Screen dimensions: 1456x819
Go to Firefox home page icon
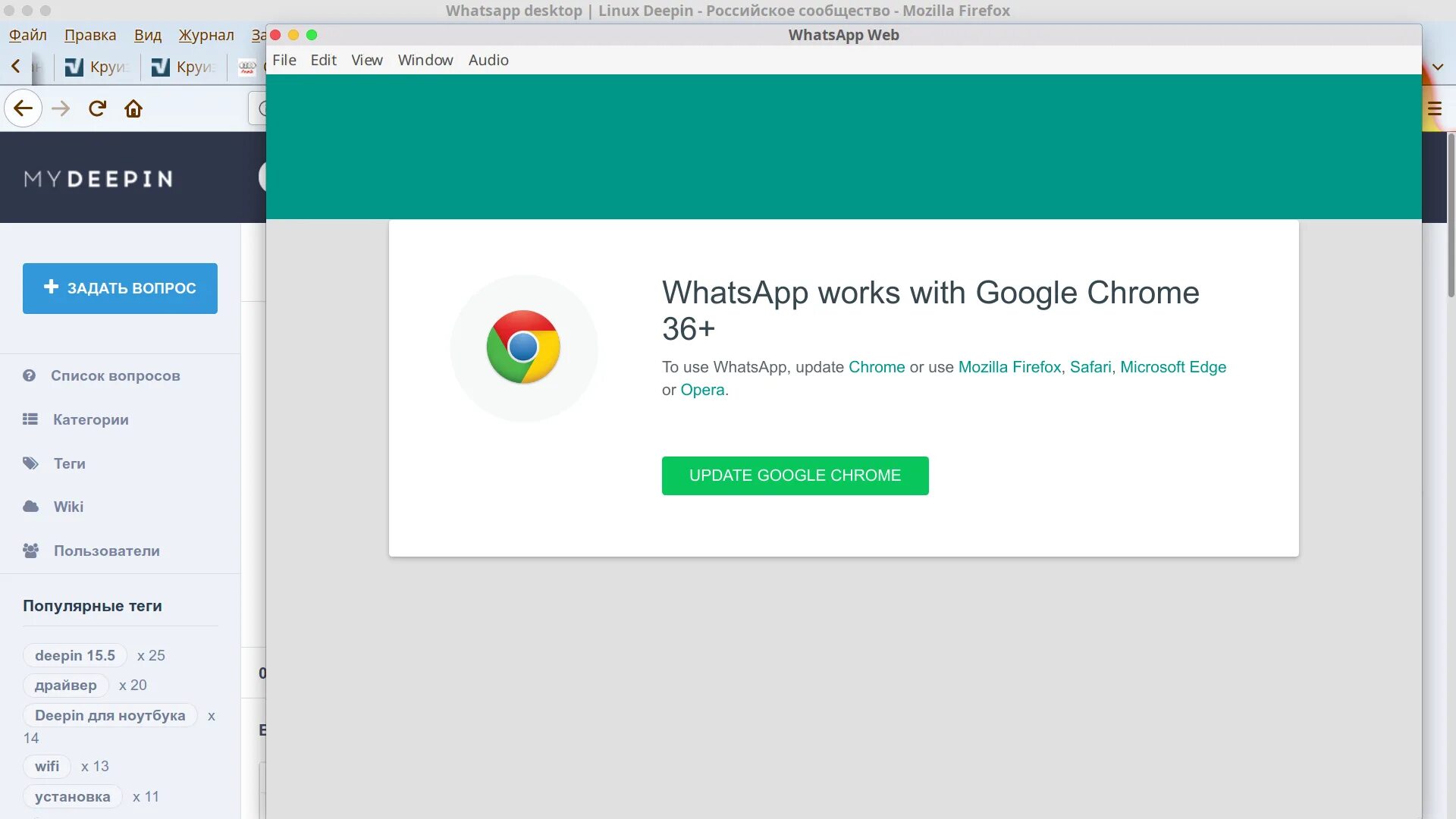coord(133,108)
